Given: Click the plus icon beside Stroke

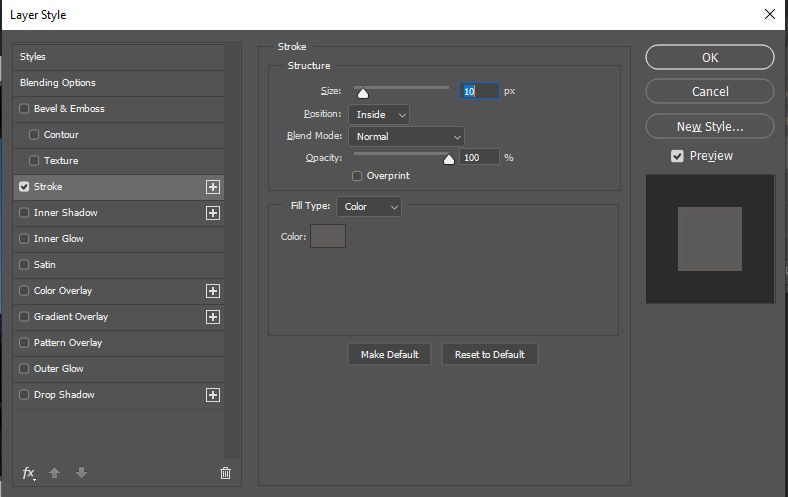Looking at the screenshot, I should [x=213, y=187].
